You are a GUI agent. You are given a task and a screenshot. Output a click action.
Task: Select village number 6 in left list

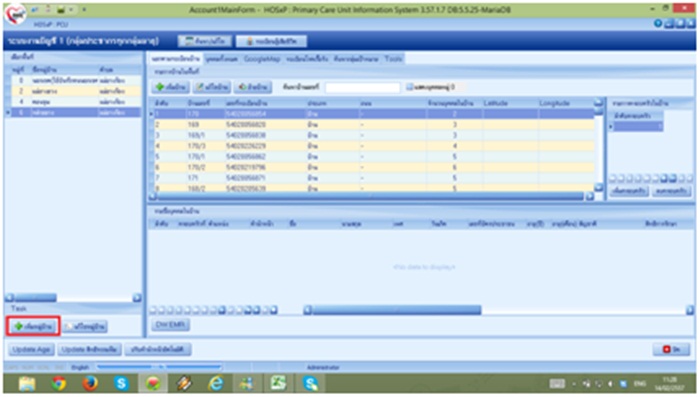(75, 113)
